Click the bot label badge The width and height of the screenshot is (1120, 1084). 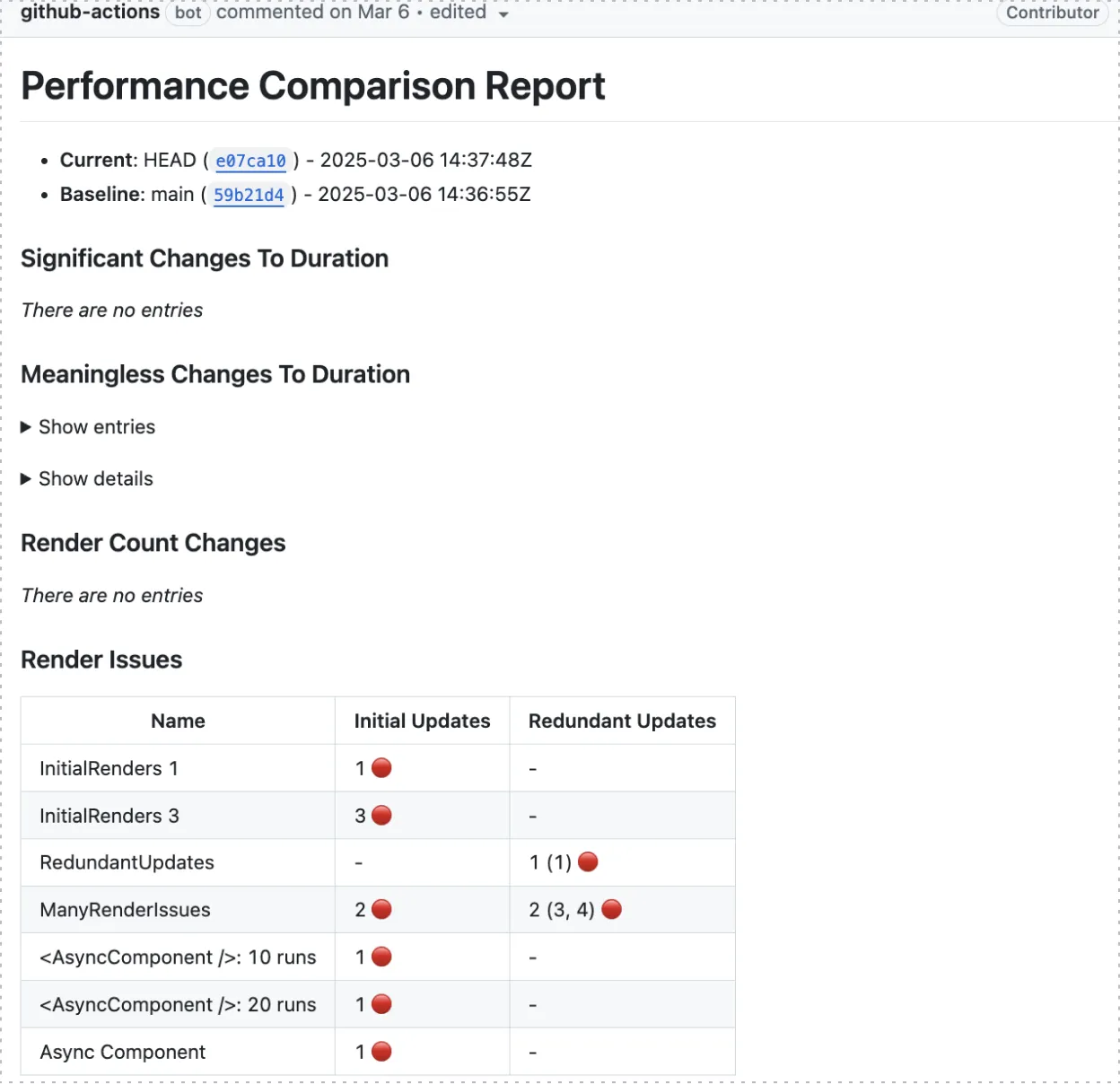[188, 13]
